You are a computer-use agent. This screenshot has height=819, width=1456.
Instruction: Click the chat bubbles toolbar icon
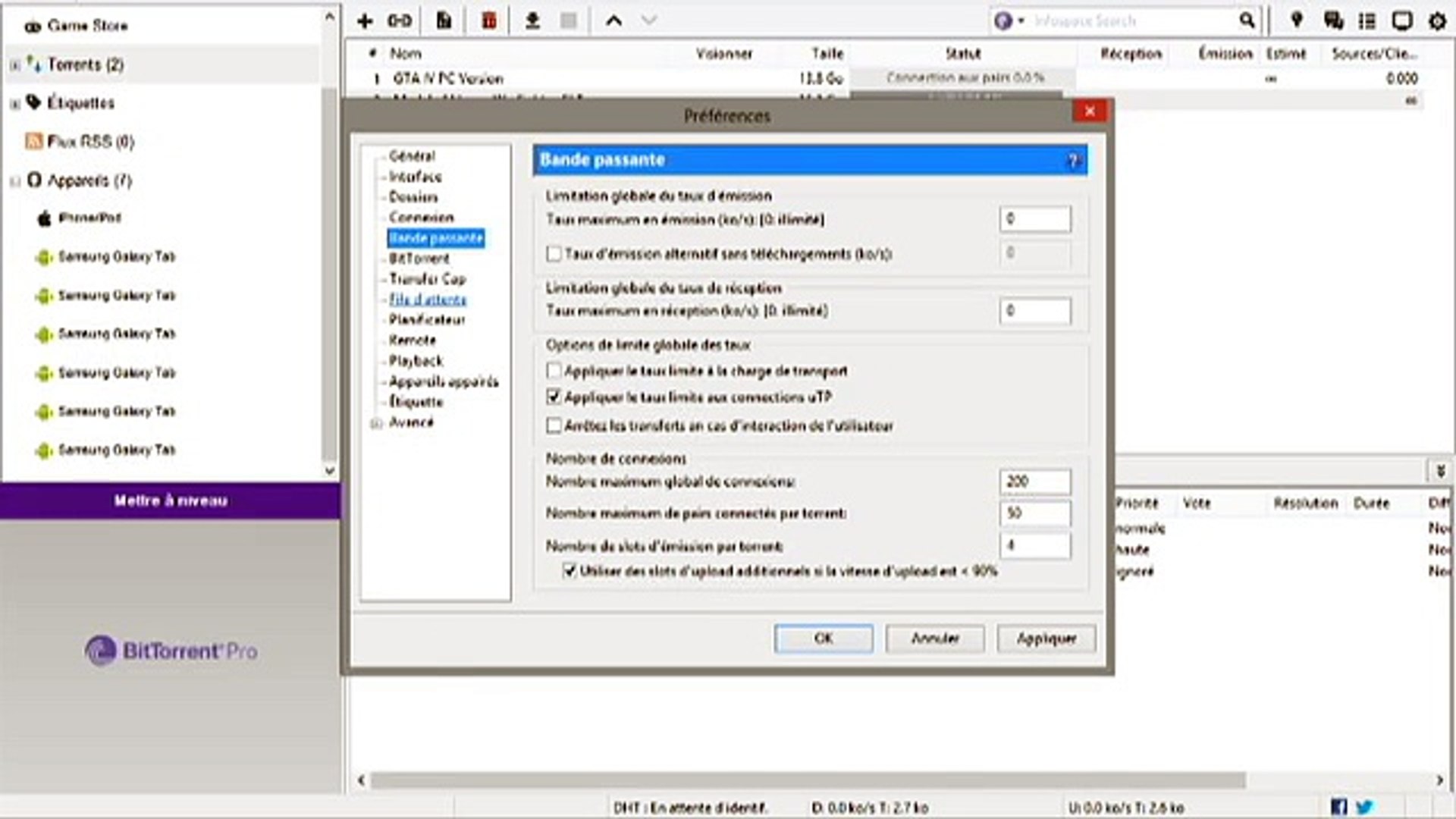click(1333, 20)
